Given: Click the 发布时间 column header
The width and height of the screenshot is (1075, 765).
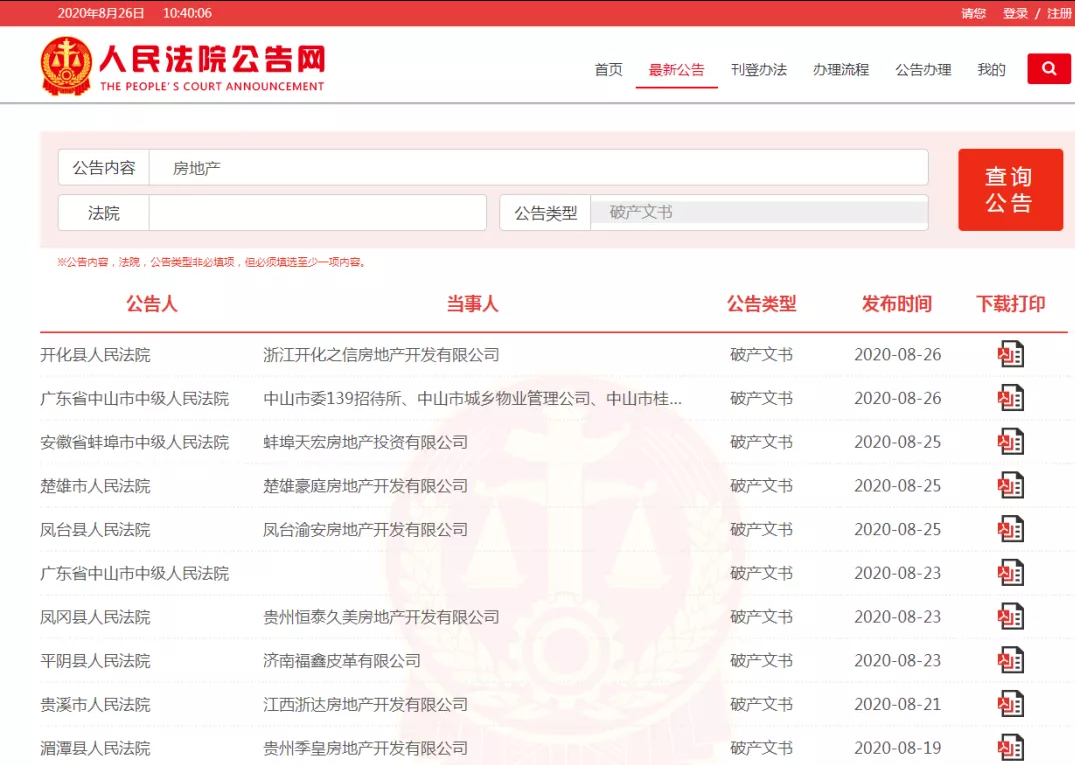Looking at the screenshot, I should pyautogui.click(x=897, y=304).
